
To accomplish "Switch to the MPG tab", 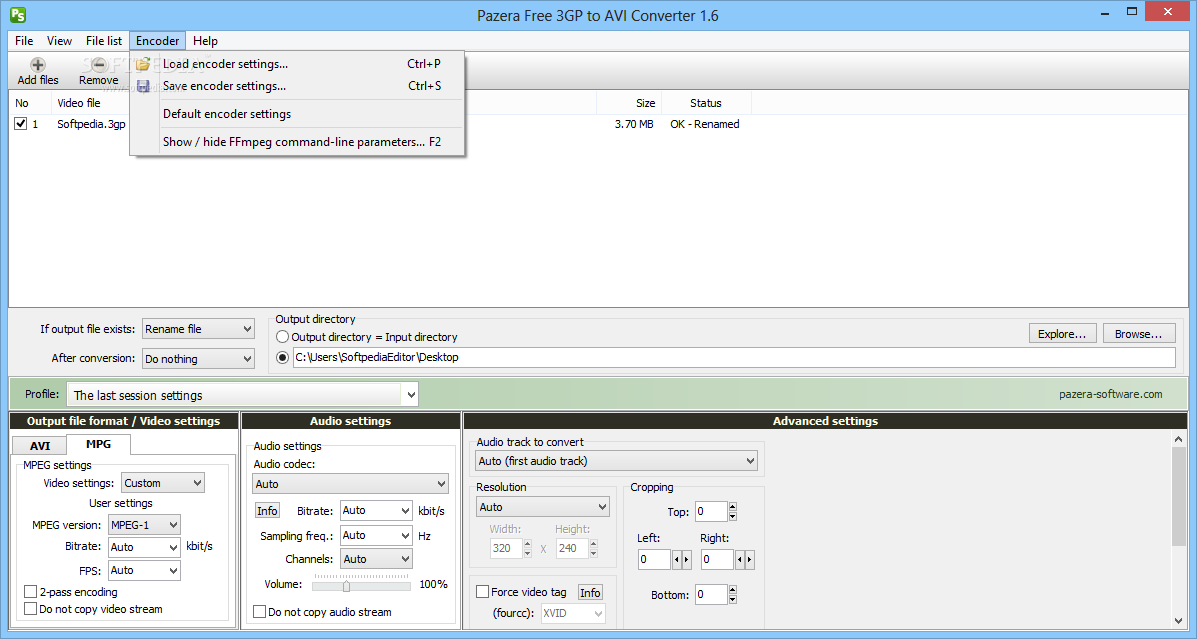I will tap(98, 444).
